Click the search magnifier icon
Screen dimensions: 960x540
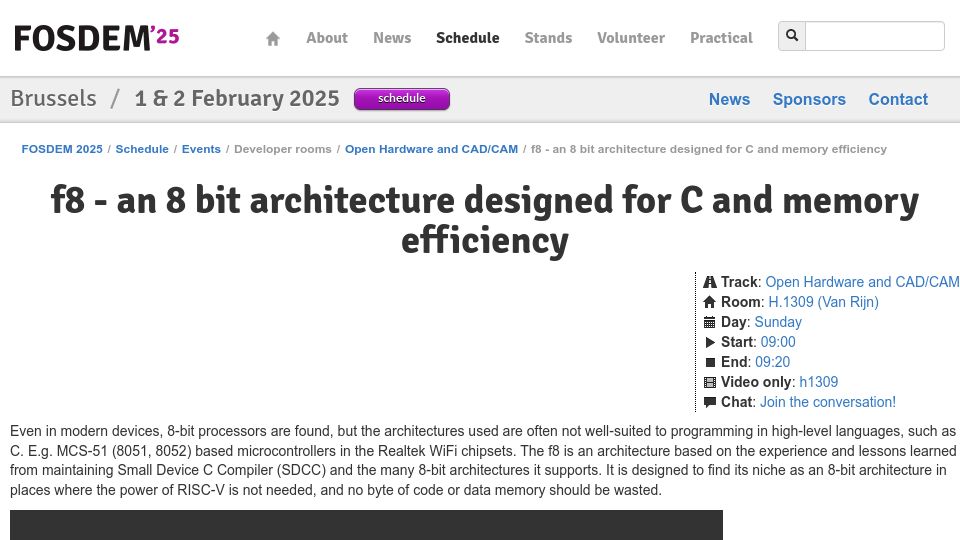pos(792,36)
